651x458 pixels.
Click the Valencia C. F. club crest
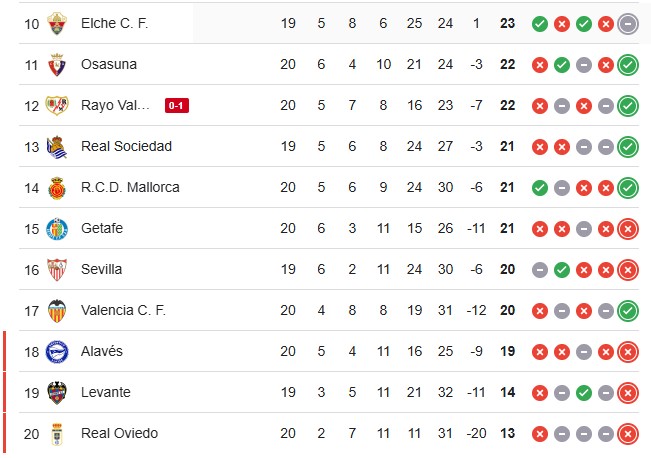coord(57,310)
